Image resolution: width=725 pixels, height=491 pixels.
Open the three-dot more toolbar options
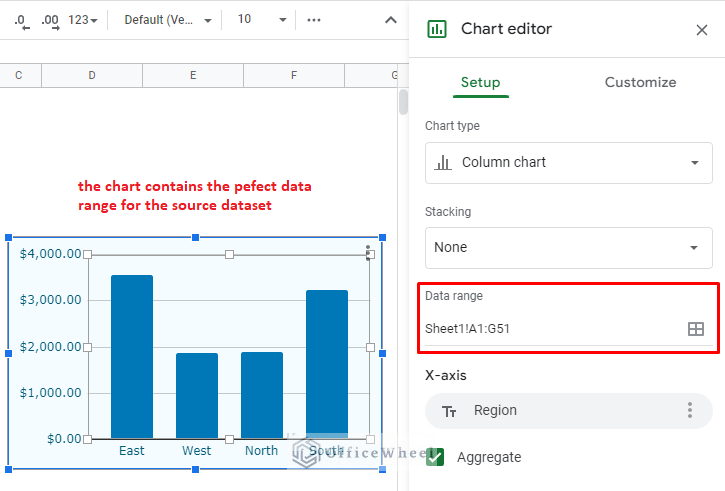pyautogui.click(x=314, y=20)
